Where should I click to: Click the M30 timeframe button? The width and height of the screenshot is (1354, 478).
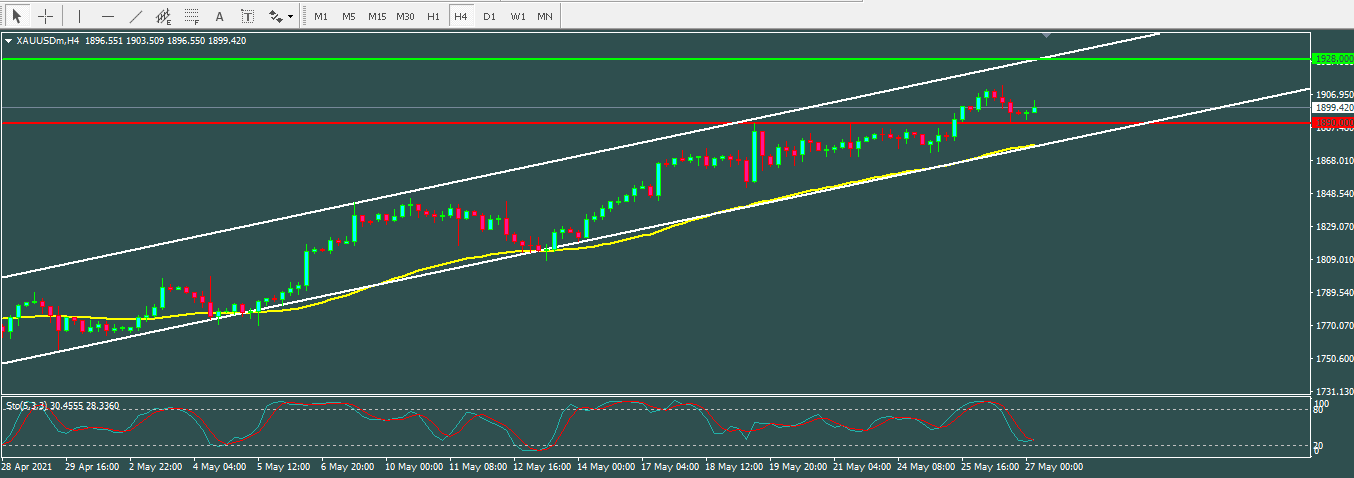405,16
